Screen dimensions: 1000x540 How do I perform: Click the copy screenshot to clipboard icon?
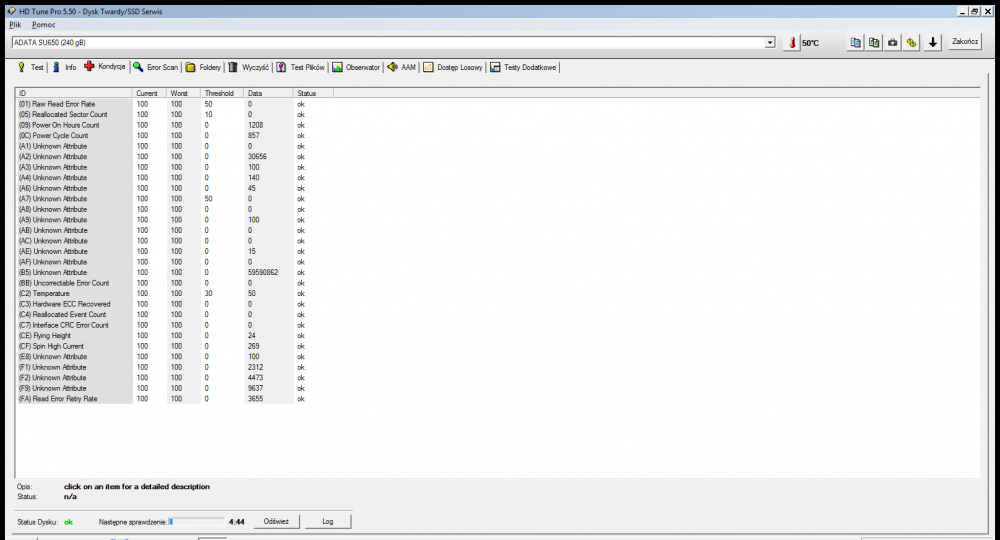tap(874, 43)
